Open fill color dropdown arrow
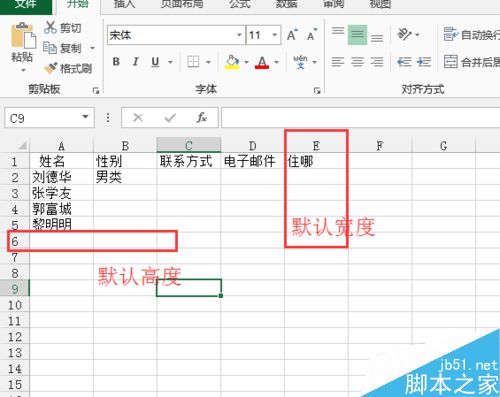Viewport: 500px width, 397px height. pyautogui.click(x=246, y=62)
